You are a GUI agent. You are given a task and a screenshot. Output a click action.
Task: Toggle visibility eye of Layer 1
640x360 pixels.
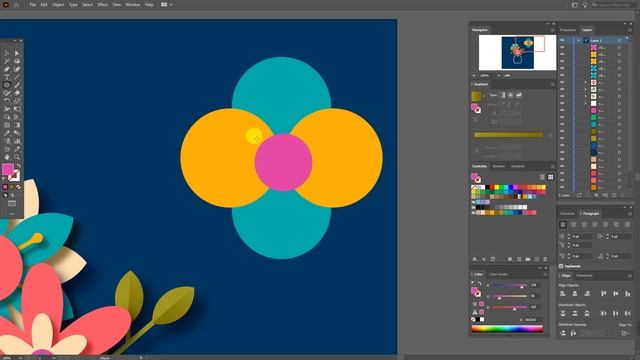(562, 40)
